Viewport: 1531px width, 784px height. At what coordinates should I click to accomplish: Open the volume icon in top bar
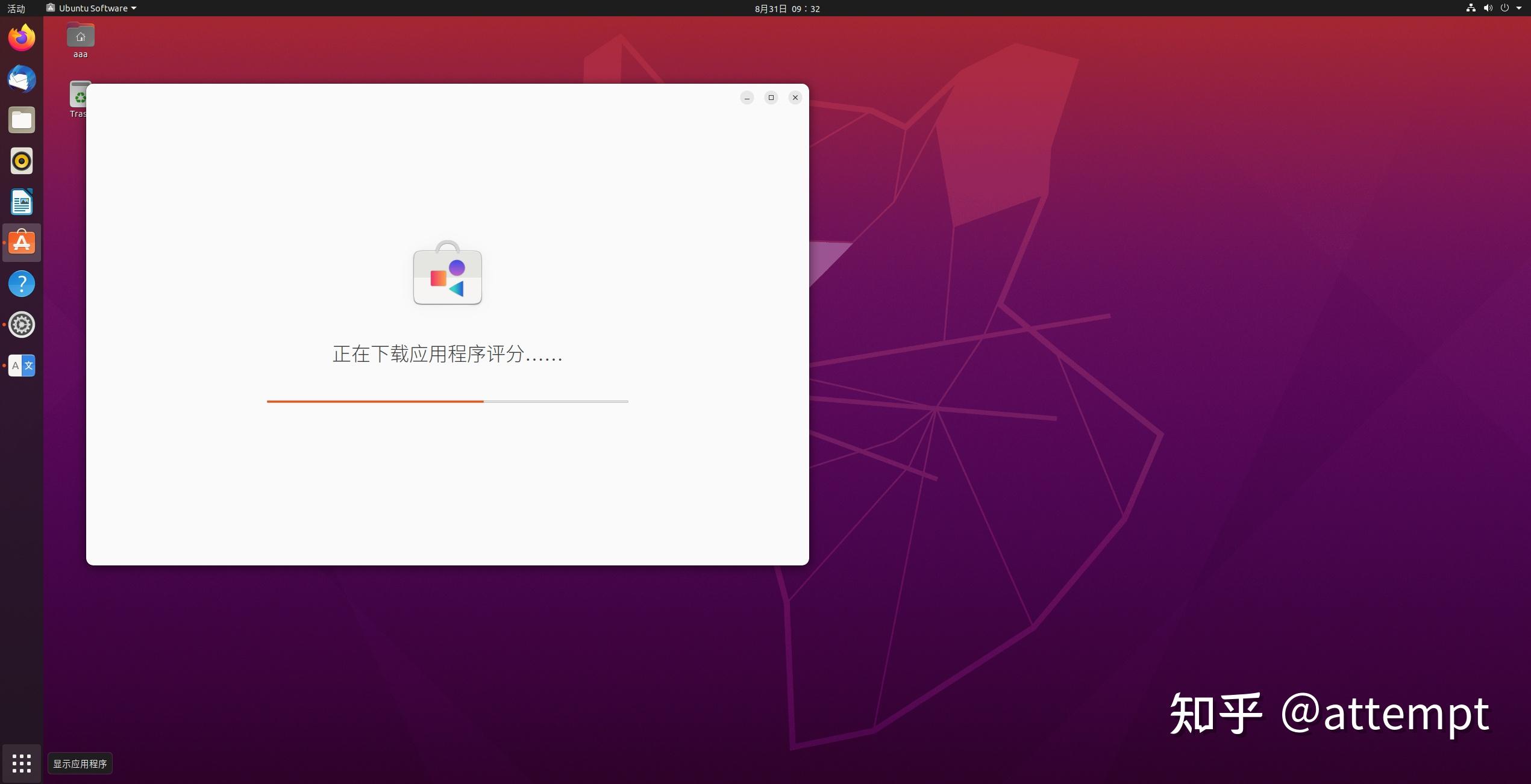pyautogui.click(x=1488, y=8)
